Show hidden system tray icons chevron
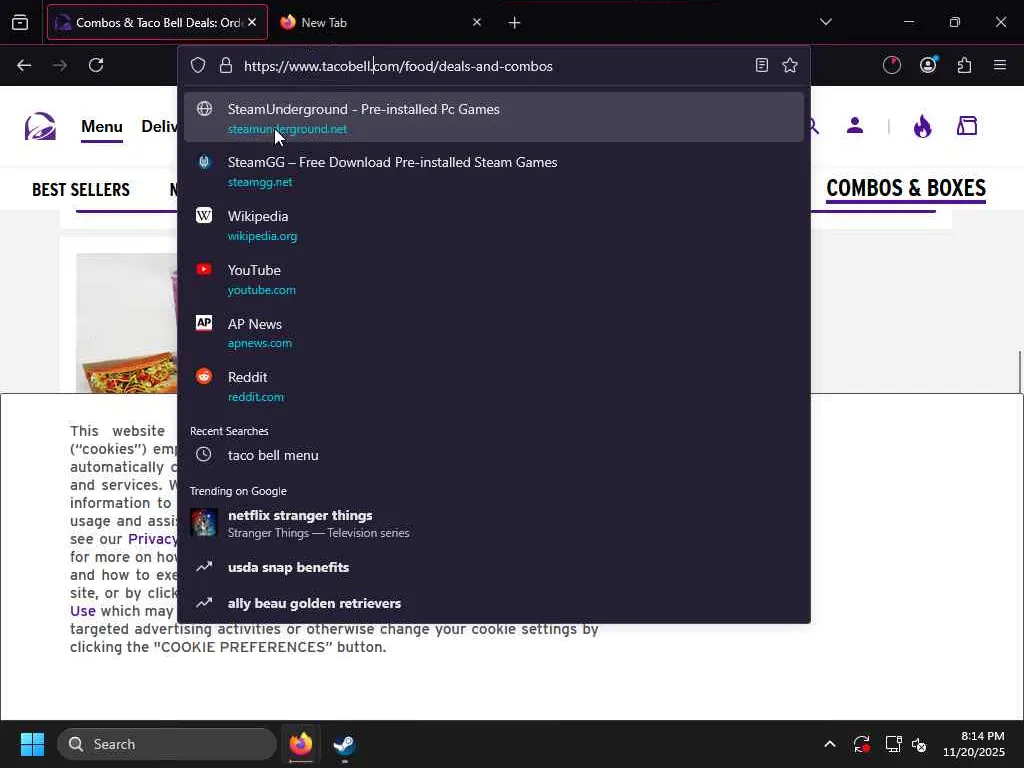Image resolution: width=1024 pixels, height=768 pixels. coord(829,744)
